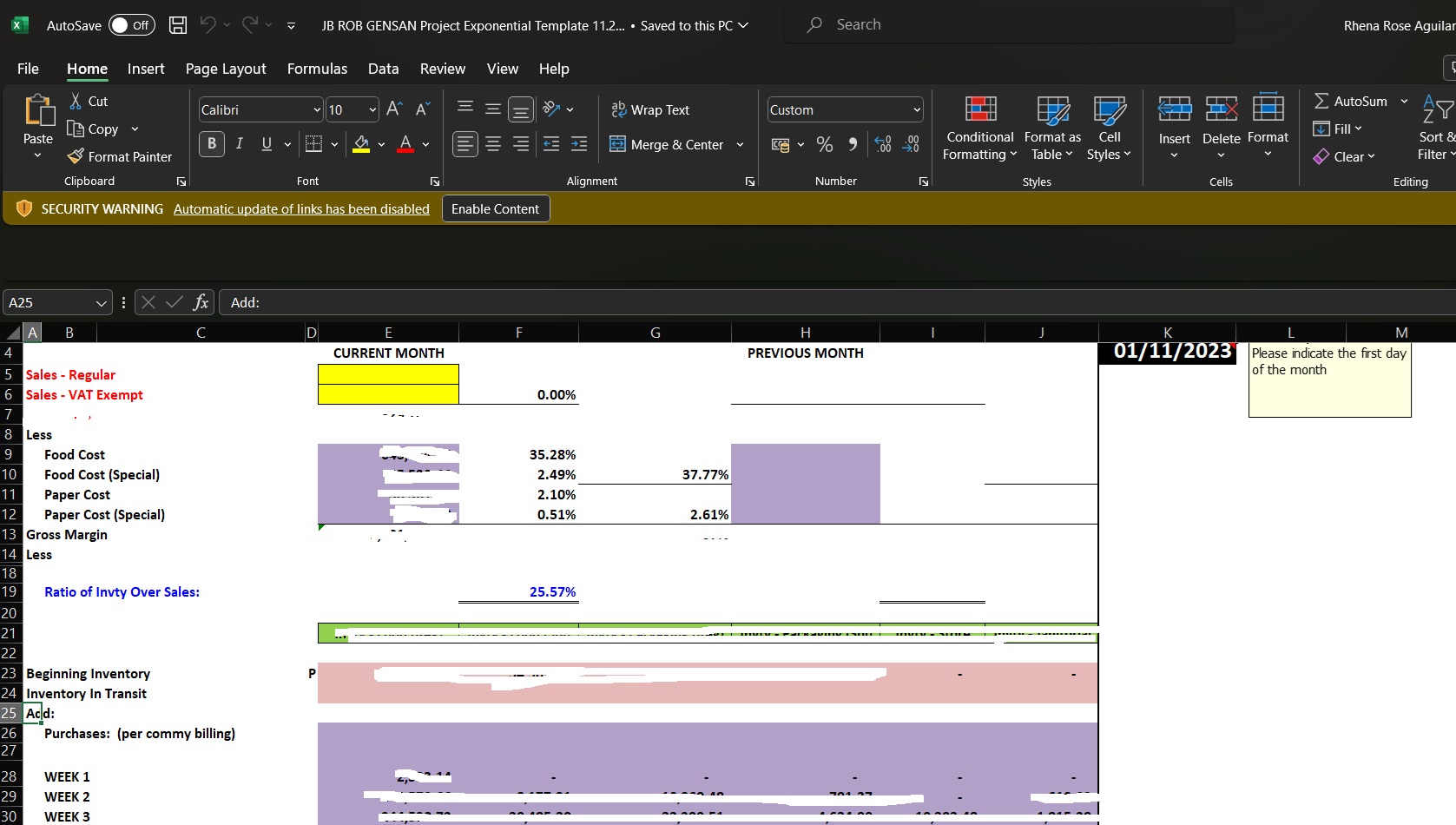Click the Redo arrow icon
1456x825 pixels.
[x=249, y=25]
